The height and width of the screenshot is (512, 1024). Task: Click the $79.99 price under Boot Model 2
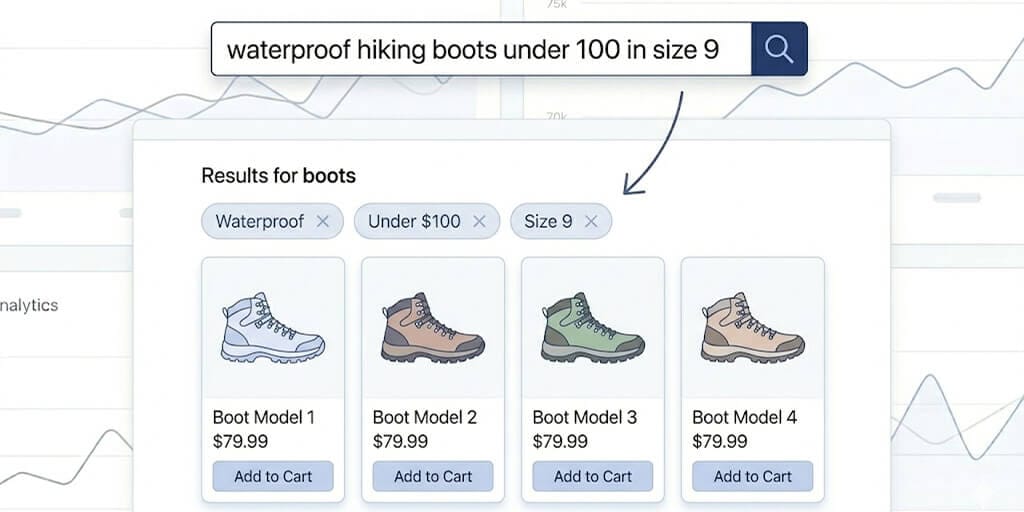coord(400,441)
